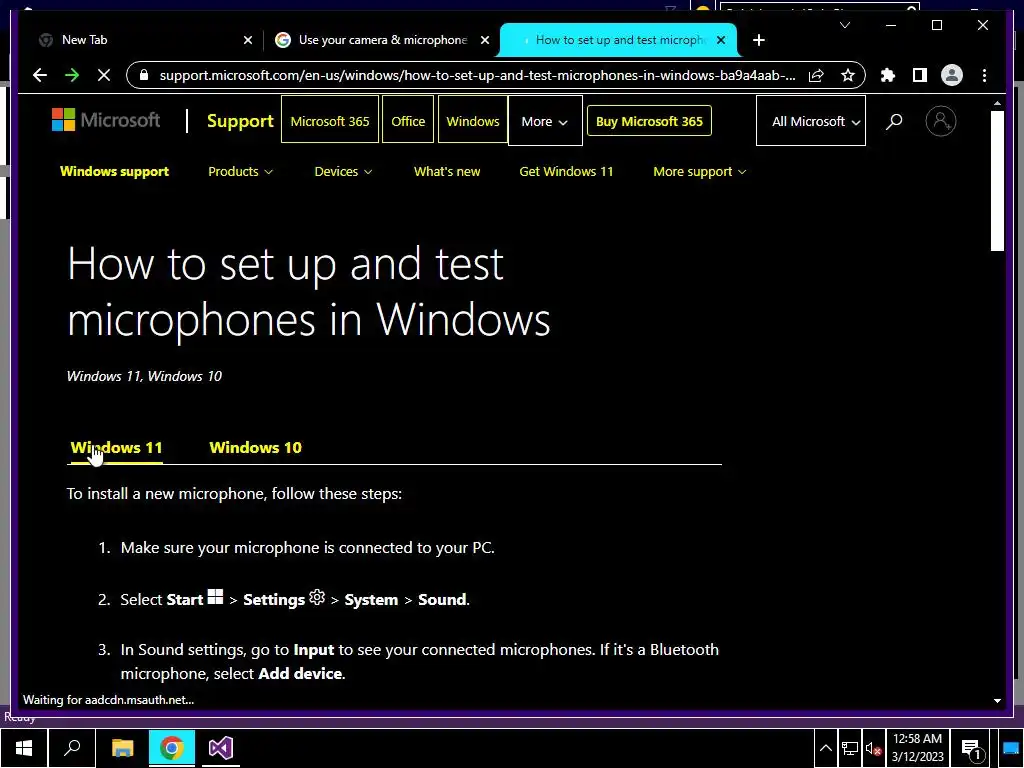Expand the More dropdown in header
Image resolution: width=1024 pixels, height=768 pixels.
pyautogui.click(x=545, y=121)
